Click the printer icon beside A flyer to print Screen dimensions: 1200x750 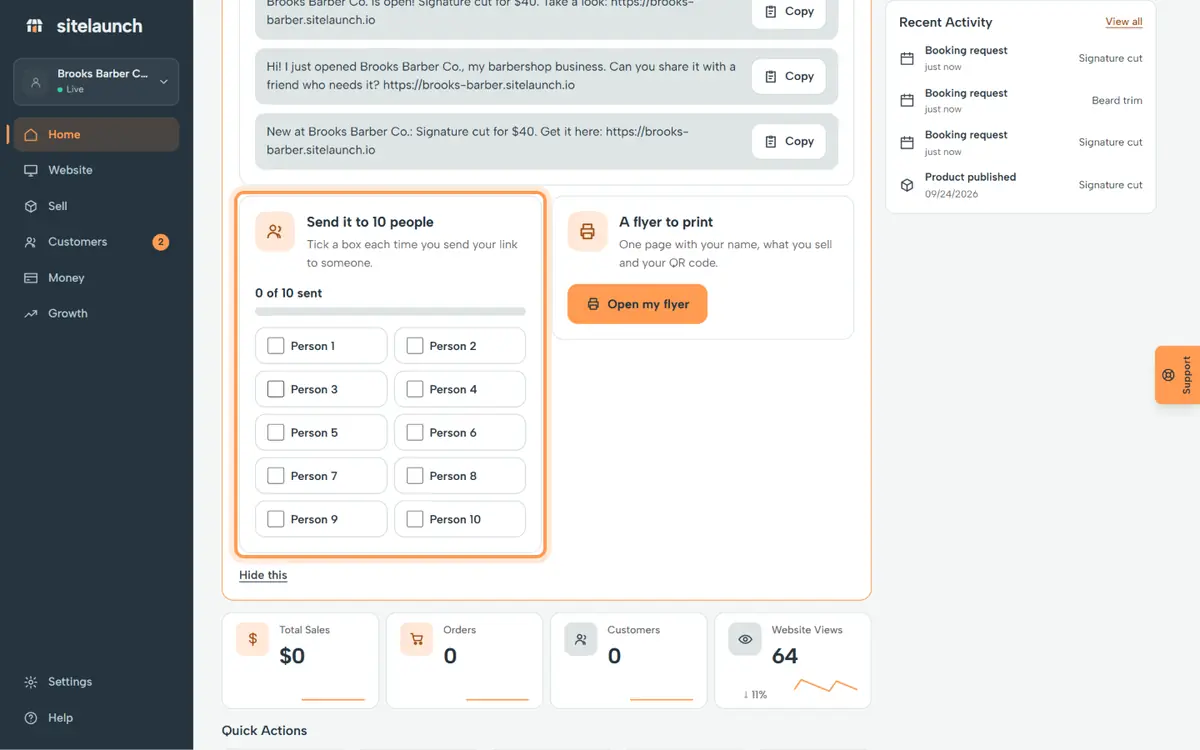click(587, 231)
